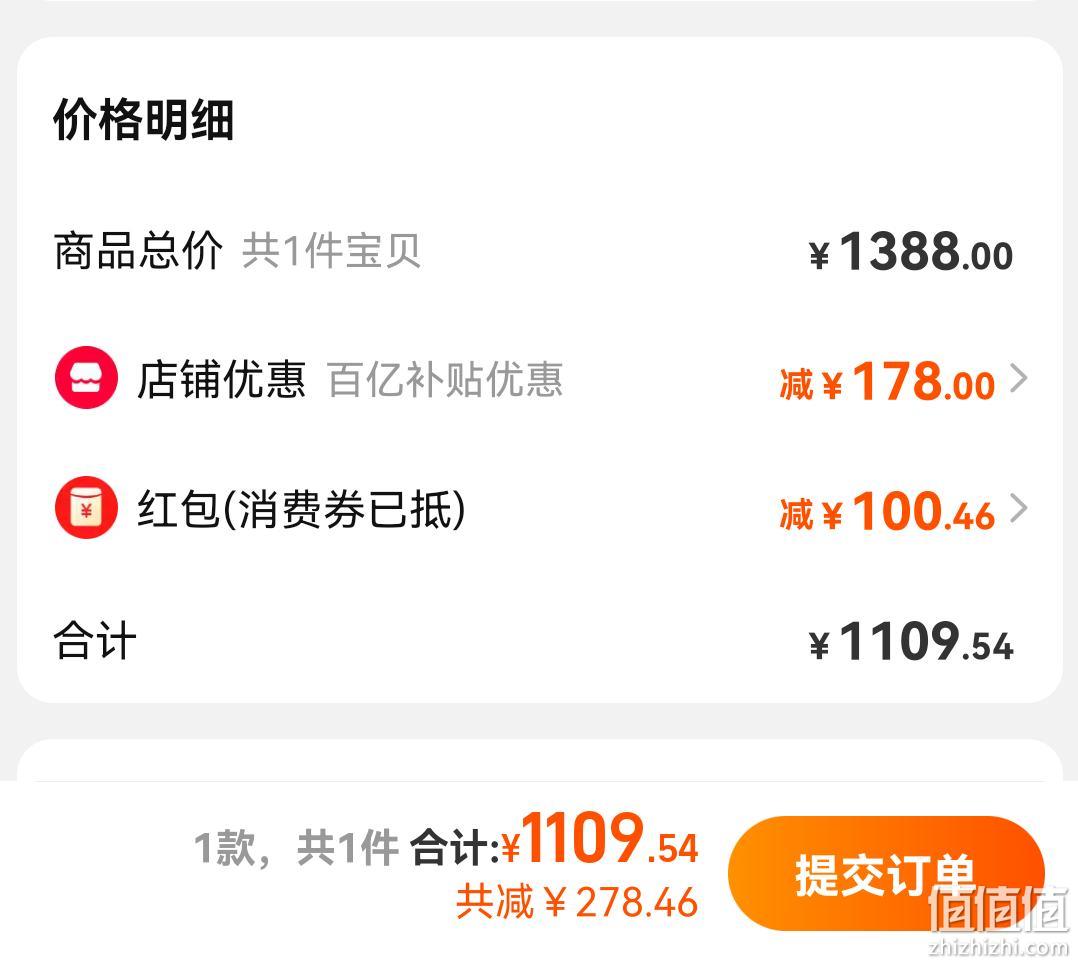
Task: Tap the 商品总价 row label
Action: [x=138, y=250]
